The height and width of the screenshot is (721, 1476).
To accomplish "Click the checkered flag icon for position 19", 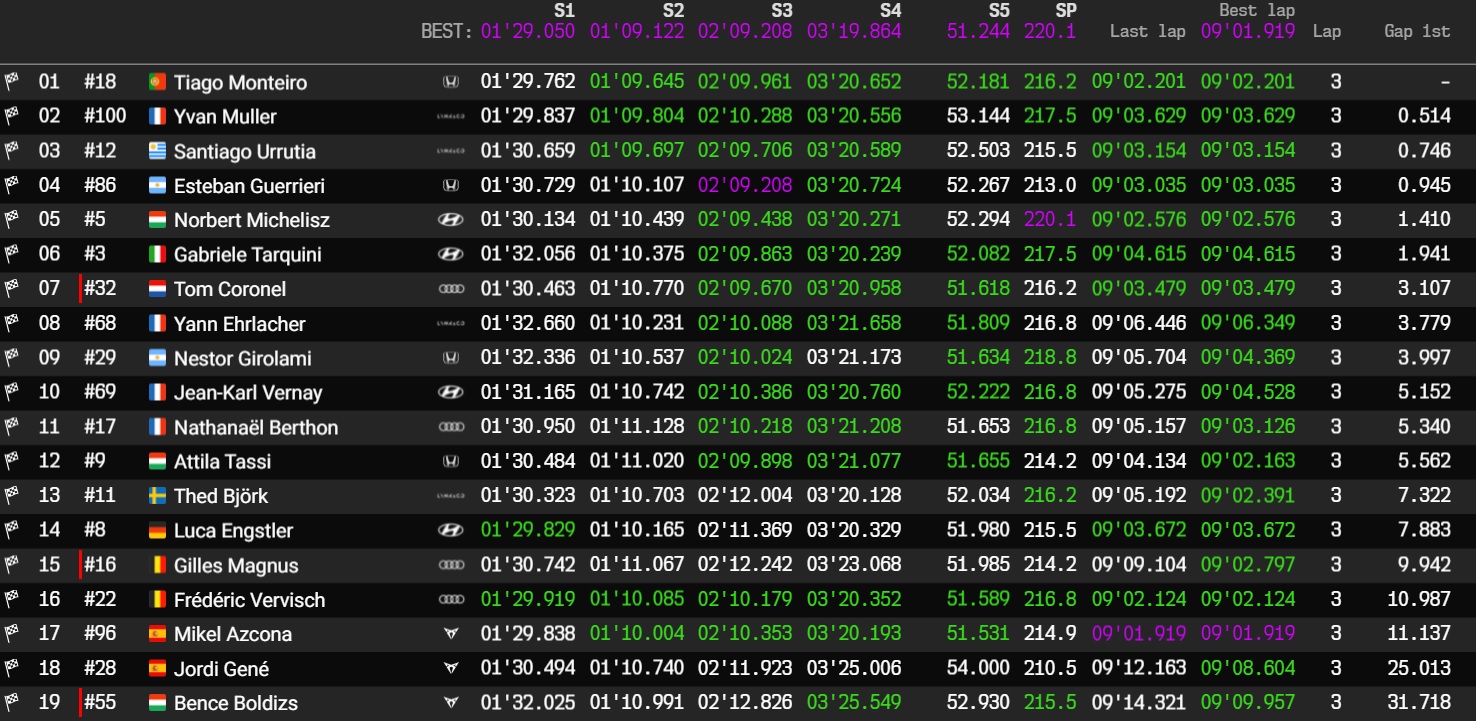I will 12,703.
